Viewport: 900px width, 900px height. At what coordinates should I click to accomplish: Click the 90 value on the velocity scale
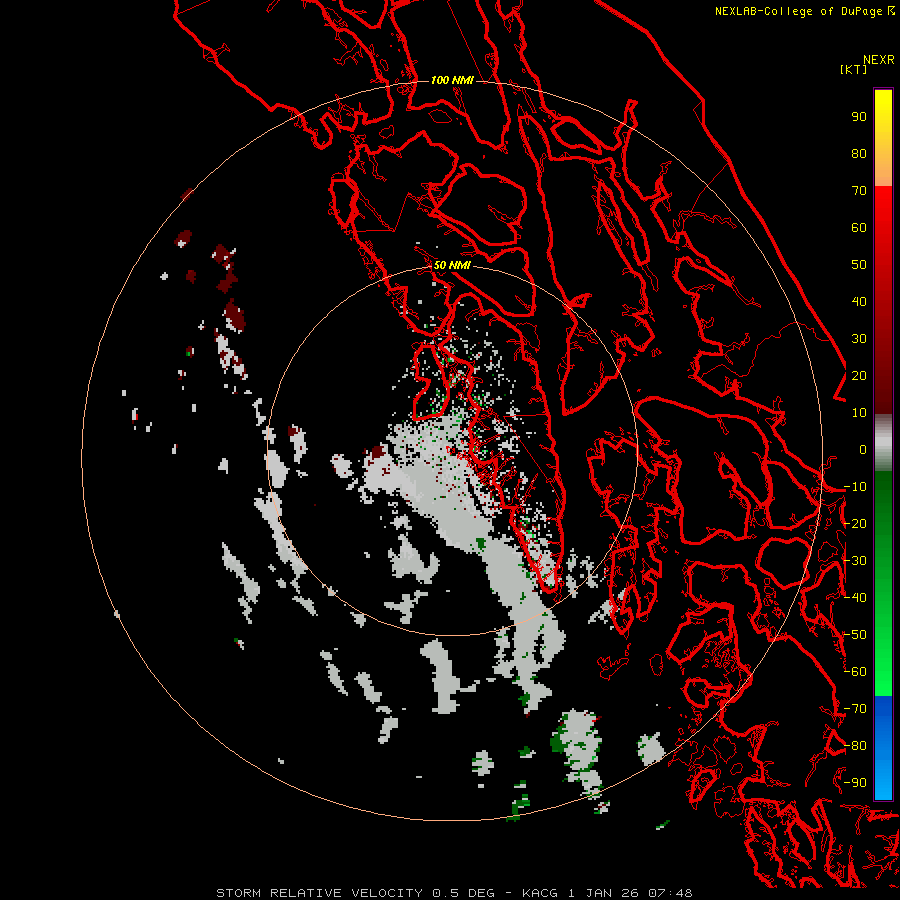859,117
